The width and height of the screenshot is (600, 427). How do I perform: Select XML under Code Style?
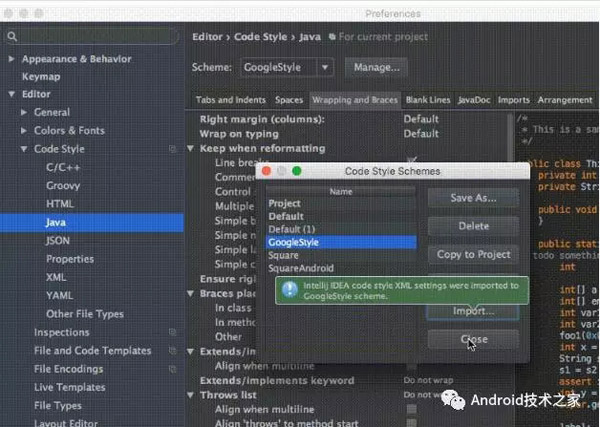tap(56, 277)
